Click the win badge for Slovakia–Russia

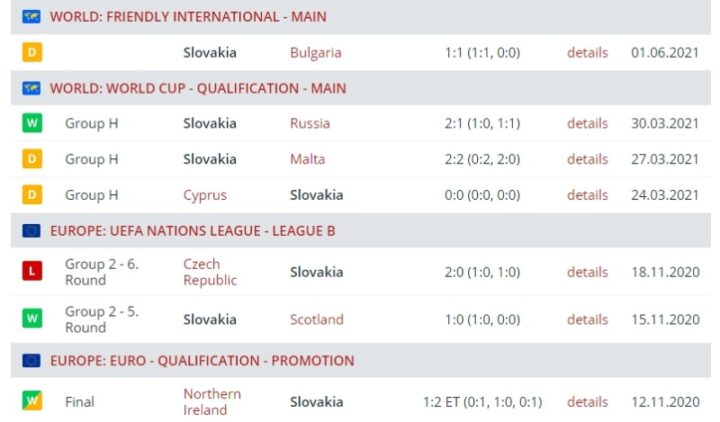coord(32,124)
